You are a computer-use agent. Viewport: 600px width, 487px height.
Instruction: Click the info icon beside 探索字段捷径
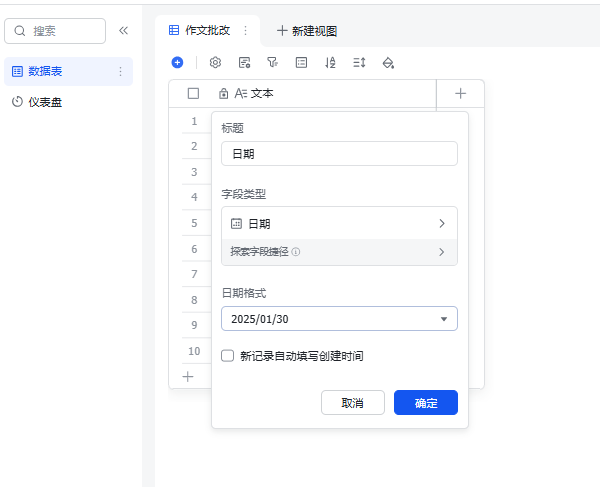click(296, 252)
